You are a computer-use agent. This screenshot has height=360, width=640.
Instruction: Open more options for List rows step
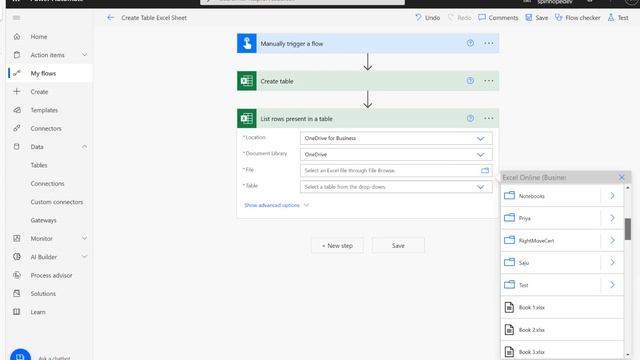[489, 118]
